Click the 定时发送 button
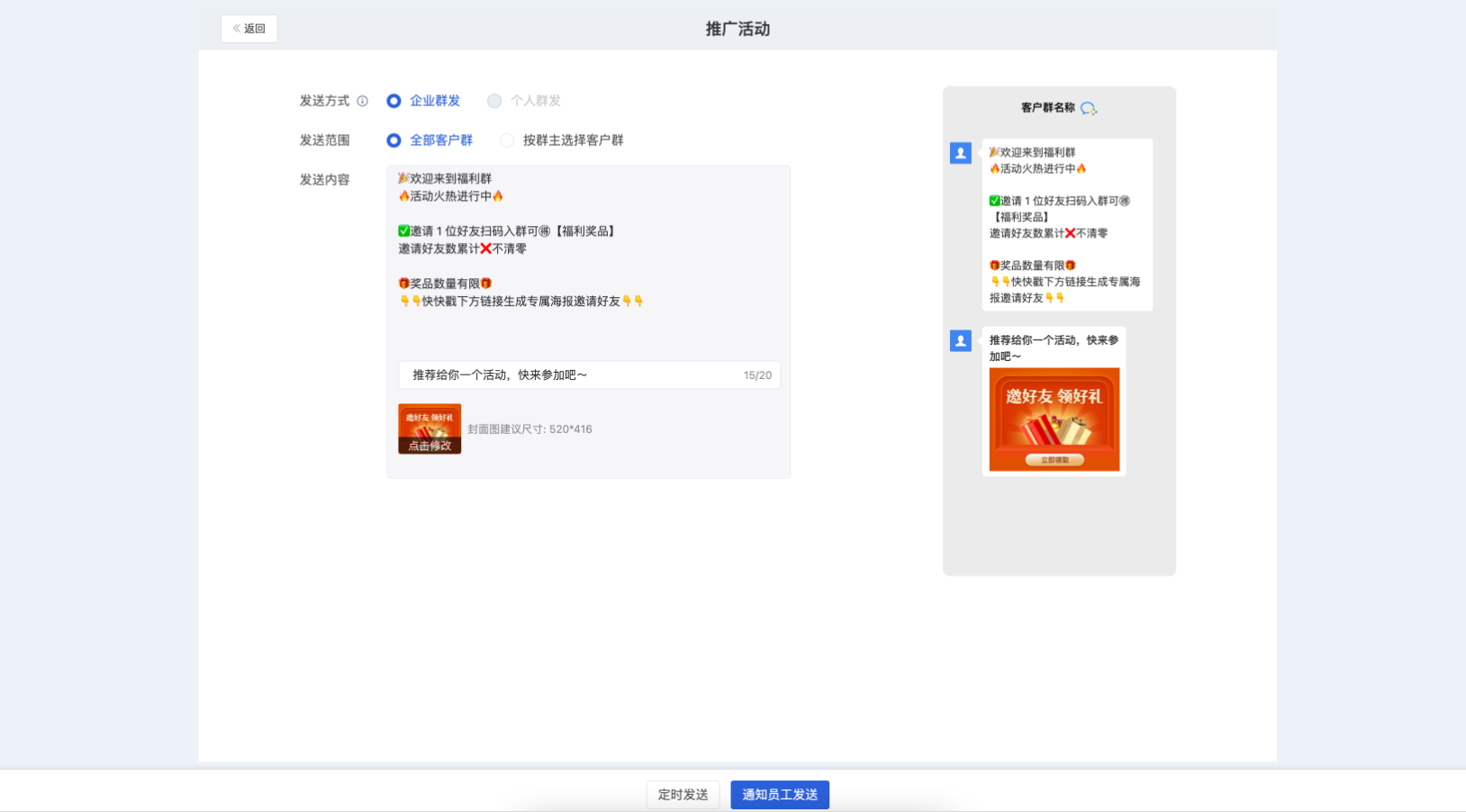Screen dimensions: 1466x812 click(683, 795)
